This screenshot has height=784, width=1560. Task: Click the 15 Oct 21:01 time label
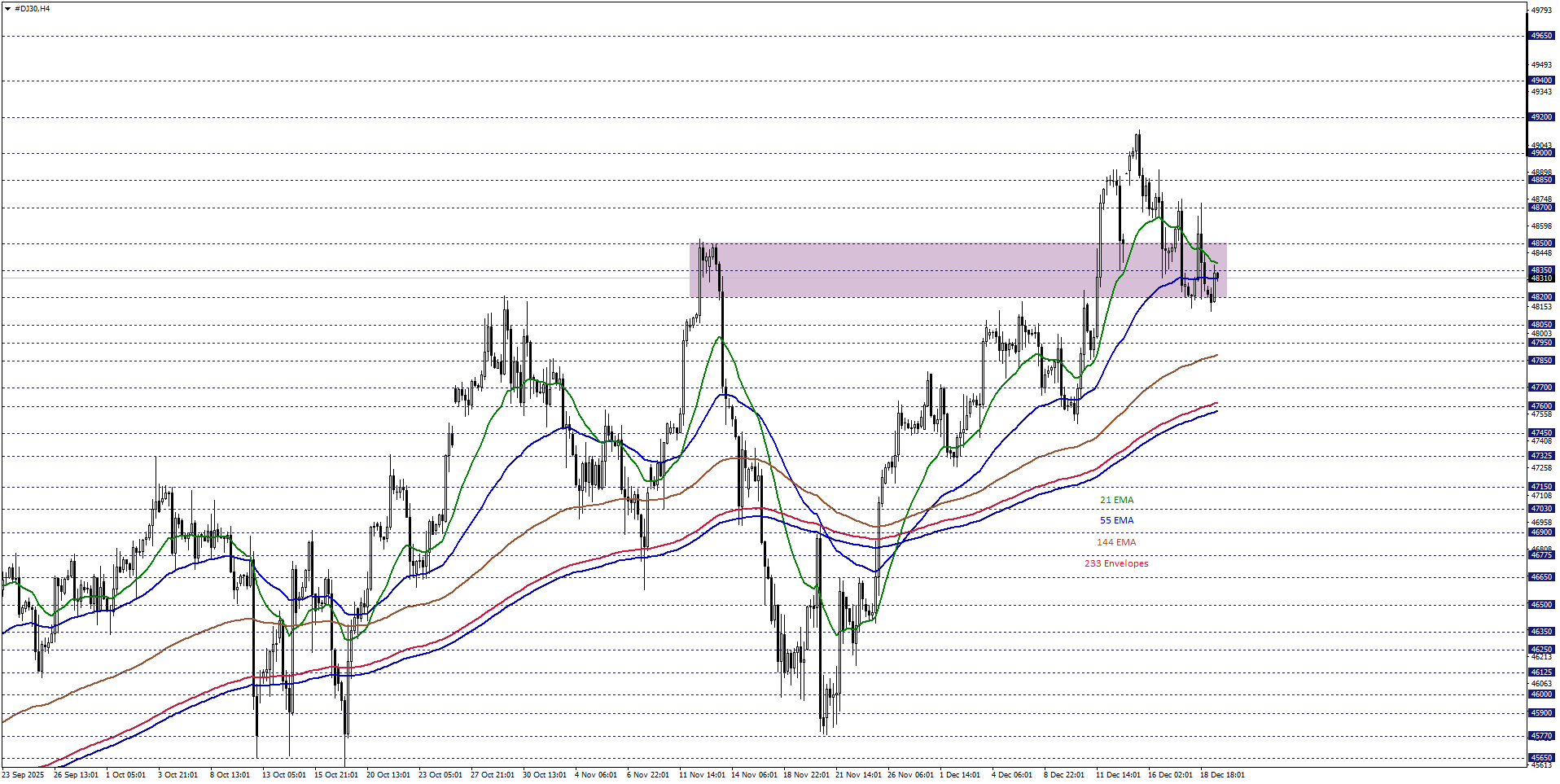coord(336,775)
